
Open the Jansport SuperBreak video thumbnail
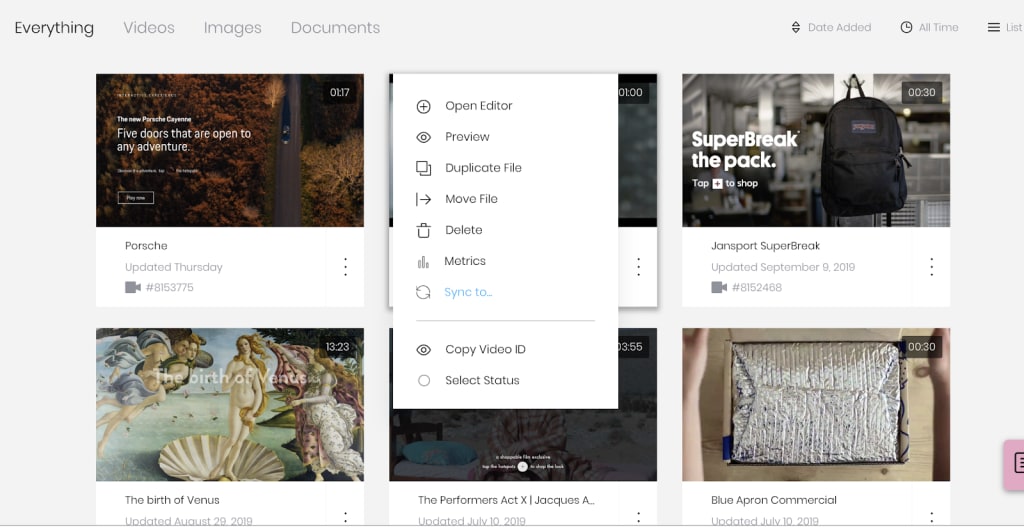tap(816, 150)
